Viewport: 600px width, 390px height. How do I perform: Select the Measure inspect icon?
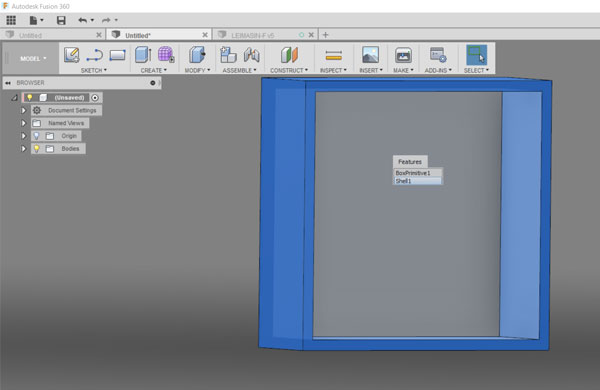pos(333,55)
